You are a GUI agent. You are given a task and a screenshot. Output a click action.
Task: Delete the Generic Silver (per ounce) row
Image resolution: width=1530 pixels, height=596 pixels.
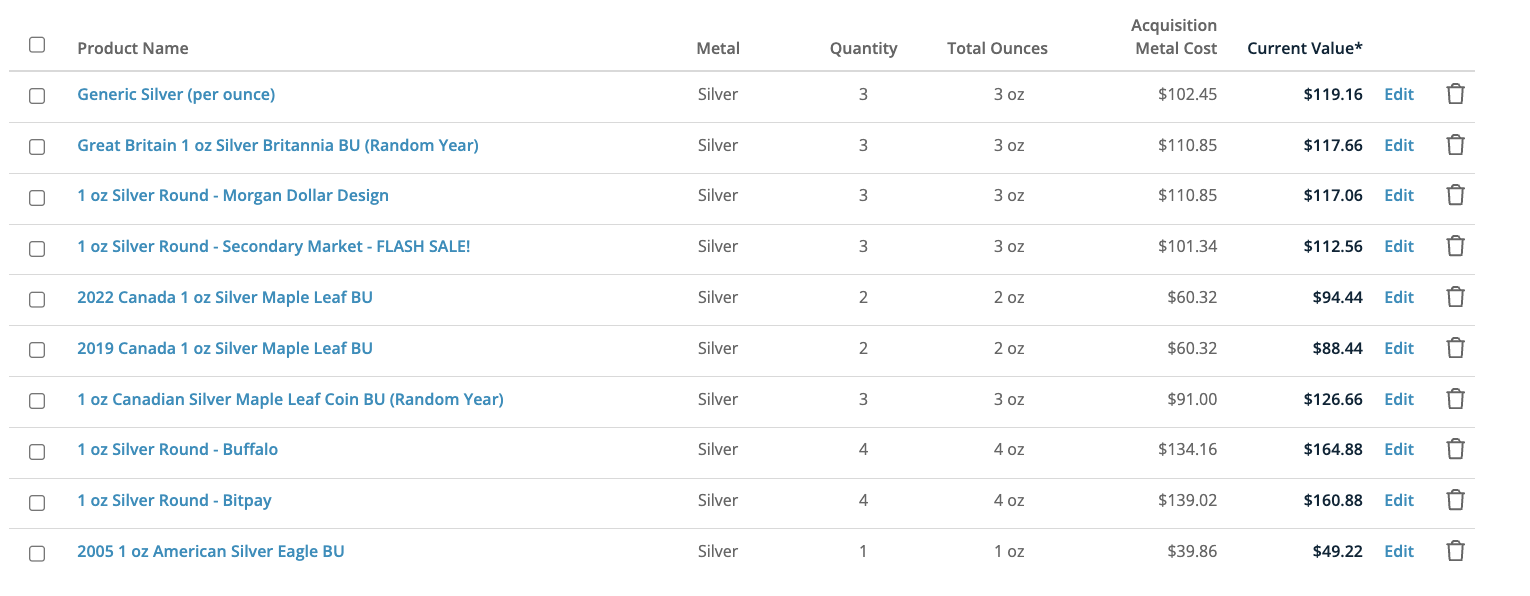tap(1456, 94)
